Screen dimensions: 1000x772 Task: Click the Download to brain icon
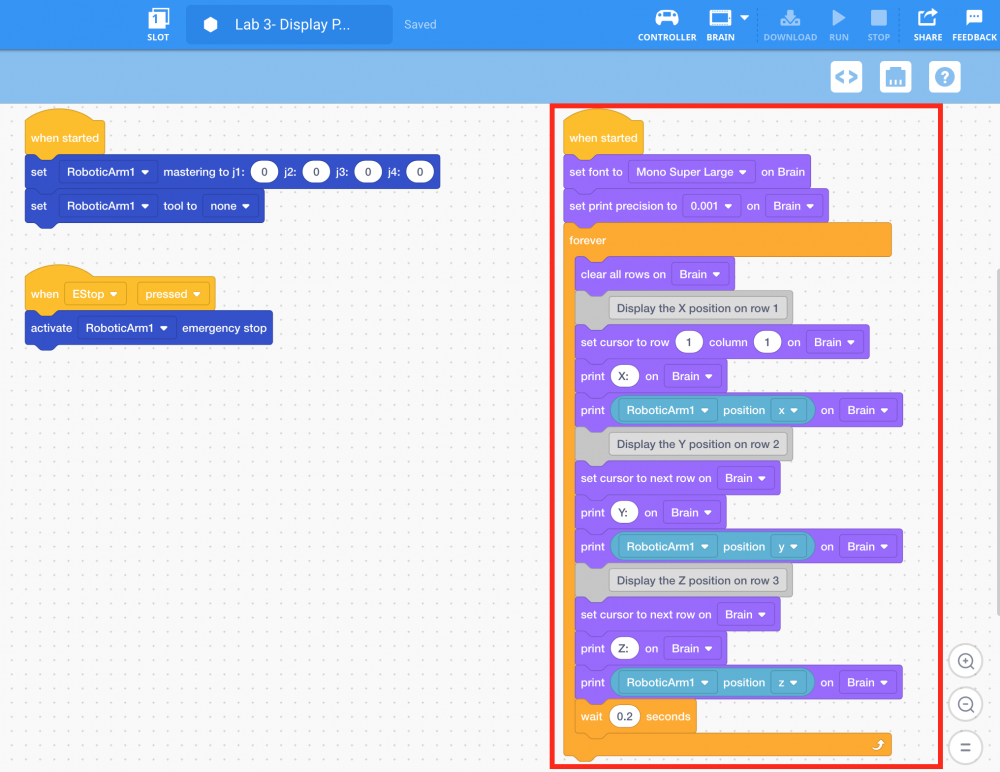(x=789, y=24)
